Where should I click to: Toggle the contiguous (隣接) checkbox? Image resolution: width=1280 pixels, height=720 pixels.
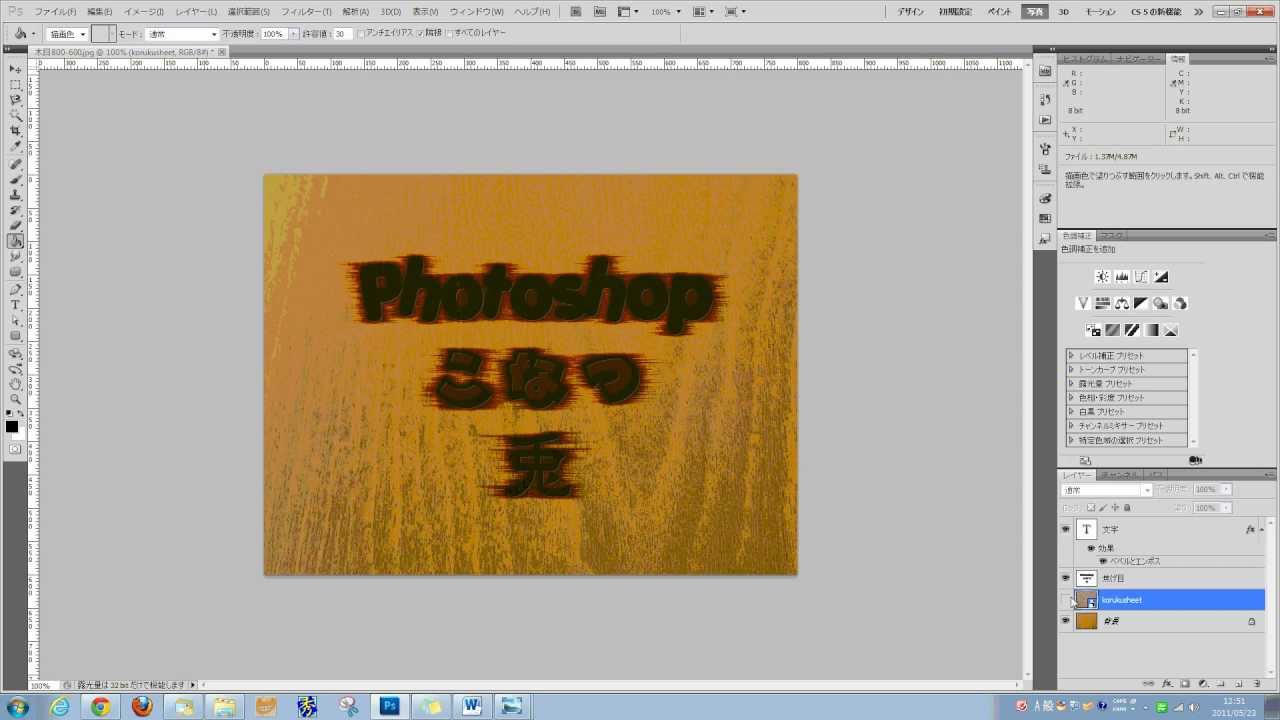(x=420, y=33)
